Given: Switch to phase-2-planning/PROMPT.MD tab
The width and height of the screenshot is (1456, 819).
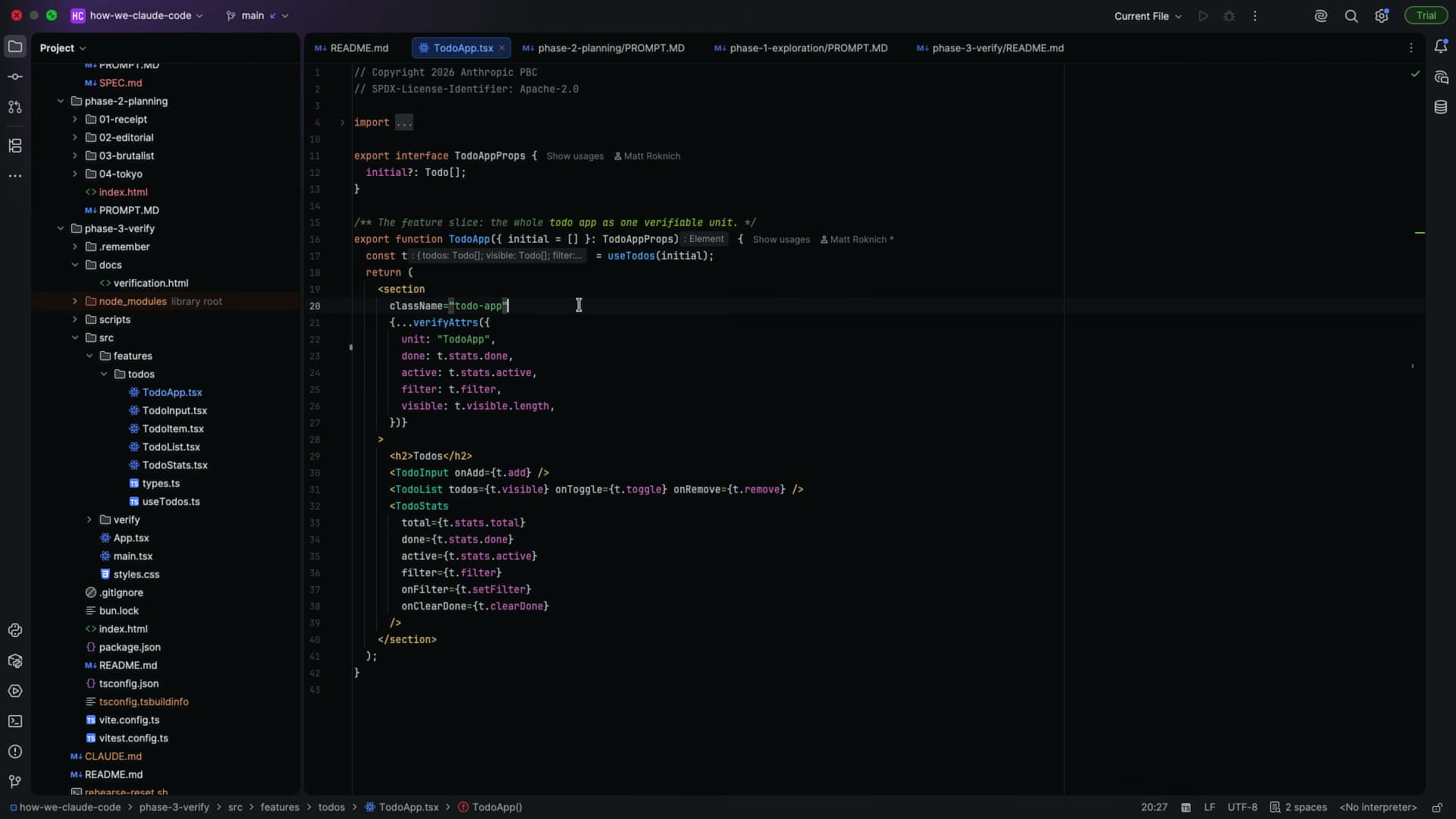Looking at the screenshot, I should 604,48.
